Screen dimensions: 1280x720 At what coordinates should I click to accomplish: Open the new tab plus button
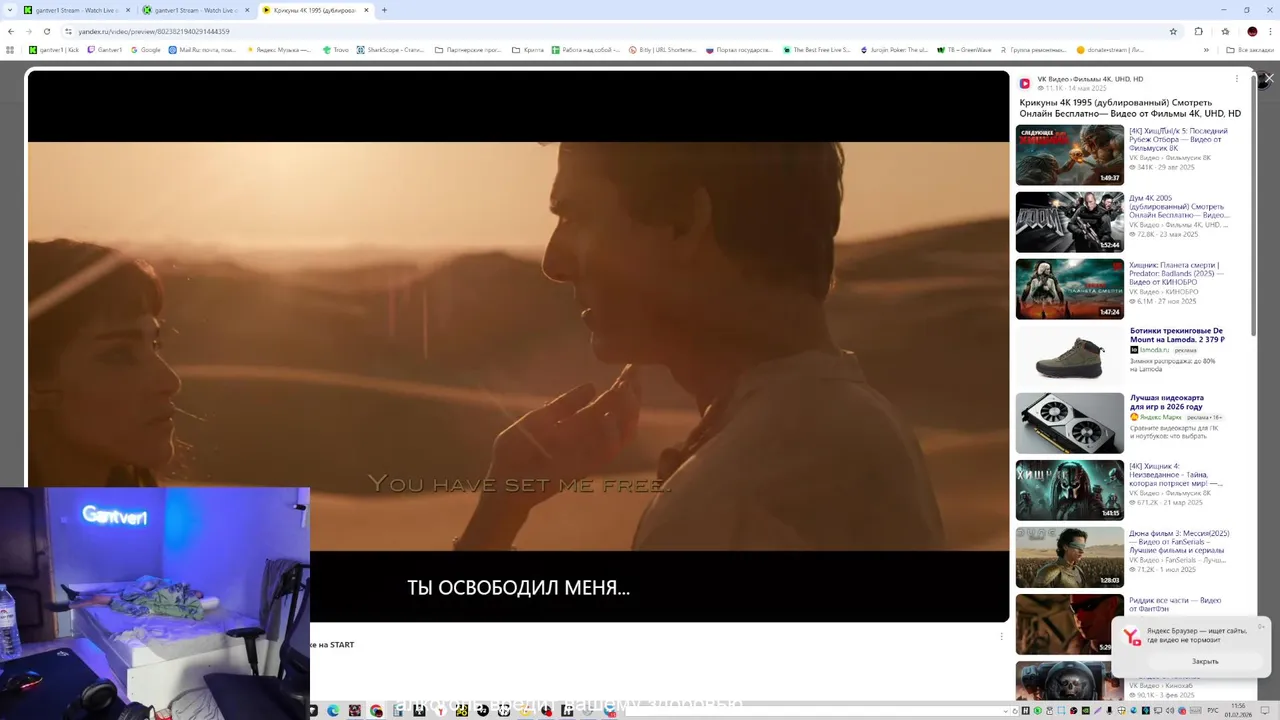(384, 10)
